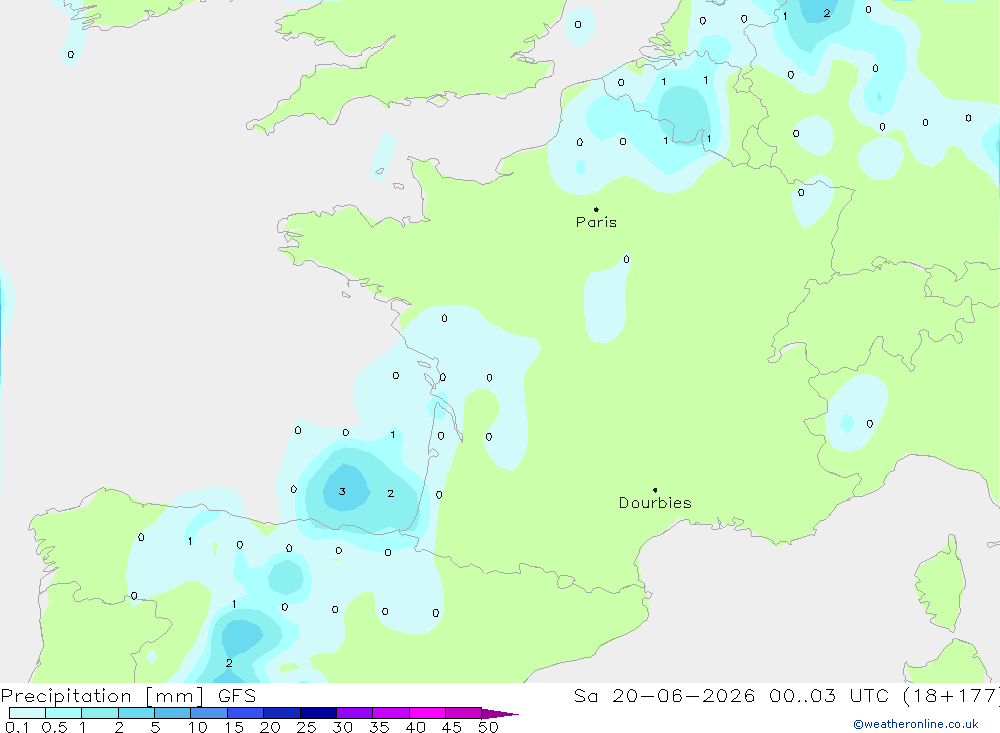Select the 45–50 mm magenta legend swatch
Screen dimensions: 1000x733
(x=463, y=713)
